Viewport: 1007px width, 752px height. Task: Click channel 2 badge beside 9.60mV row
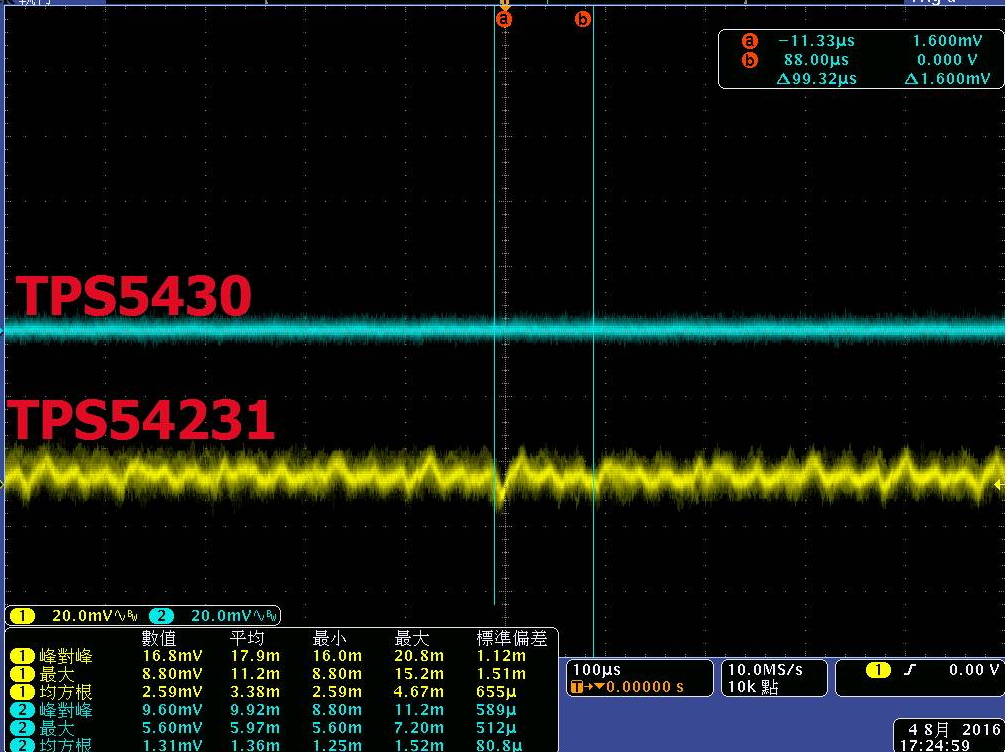[x=22, y=710]
